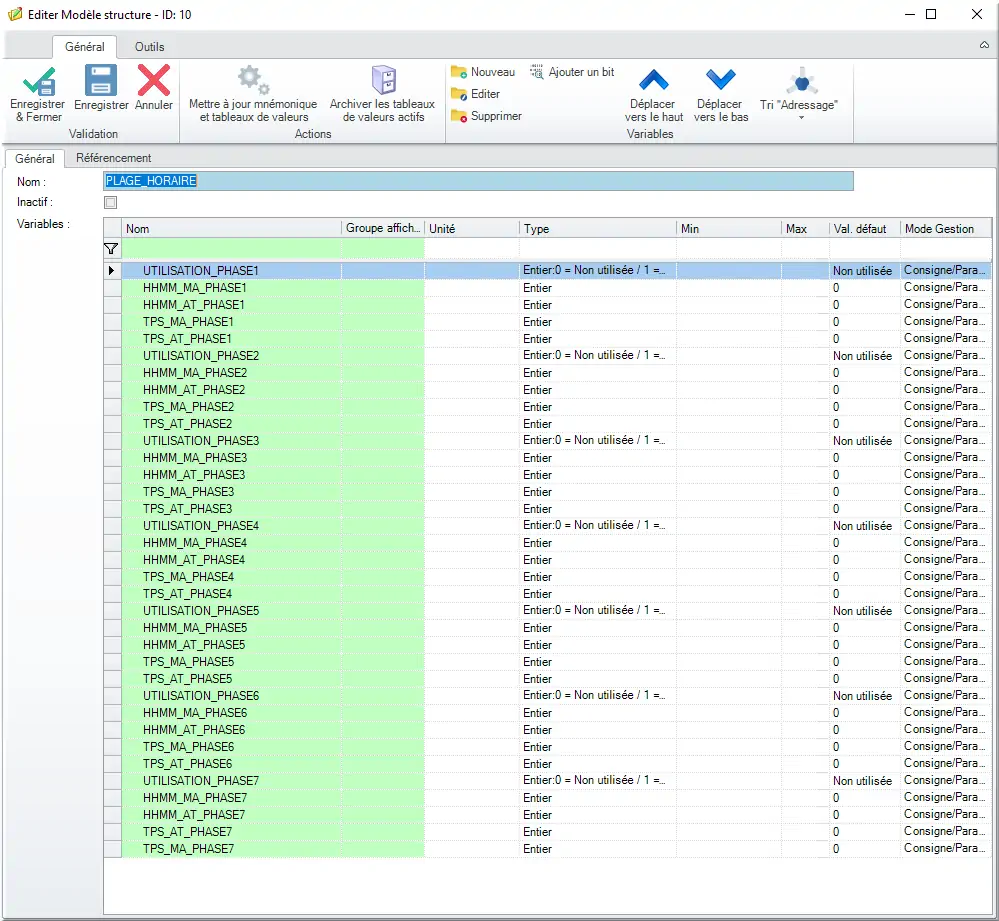Switch to the Outils ribbon tab
999x921 pixels.
(150, 46)
